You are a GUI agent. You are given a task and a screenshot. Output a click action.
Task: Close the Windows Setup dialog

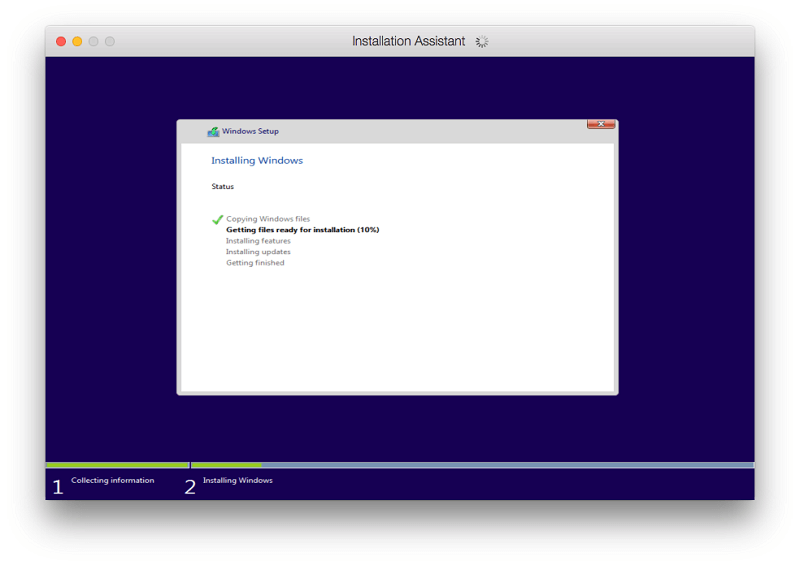pyautogui.click(x=601, y=124)
